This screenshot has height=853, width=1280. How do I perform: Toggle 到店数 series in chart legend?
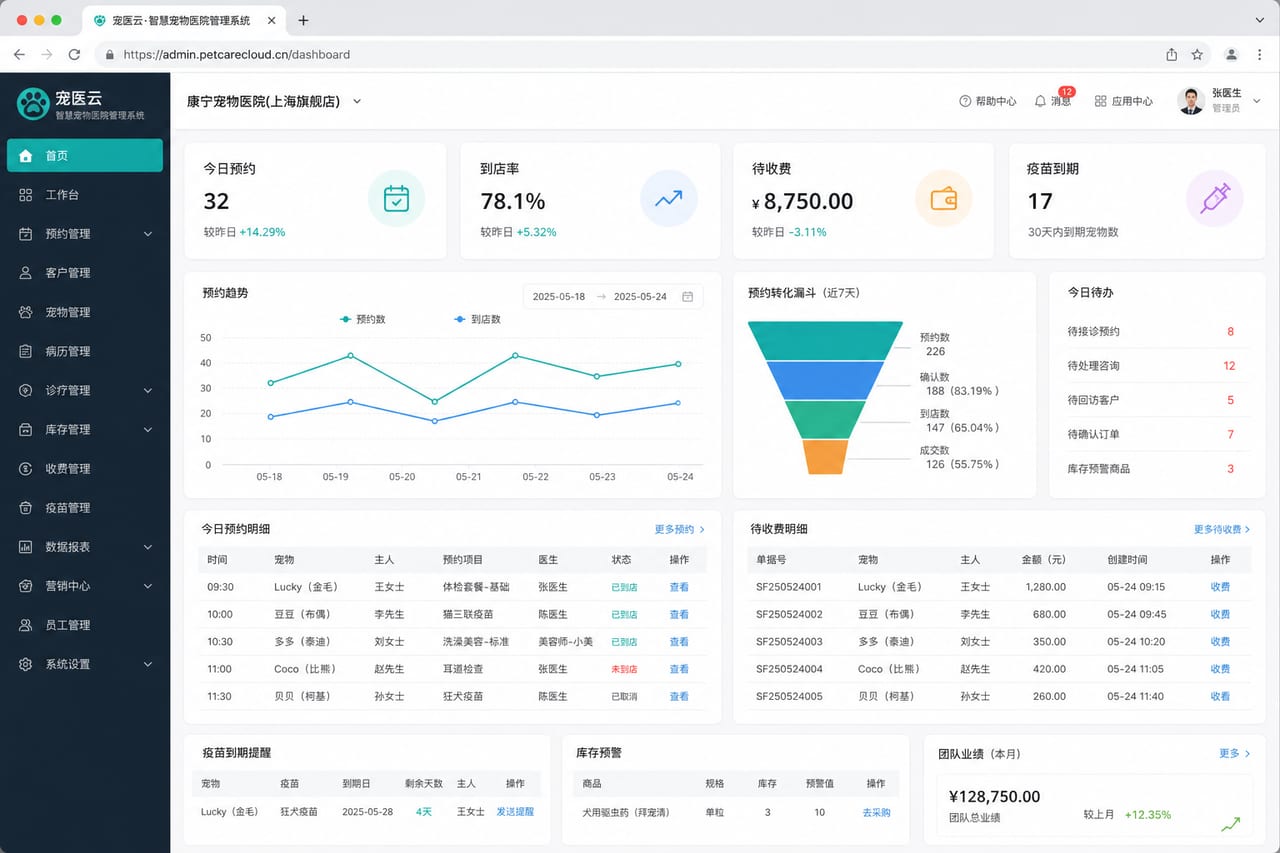coord(477,319)
